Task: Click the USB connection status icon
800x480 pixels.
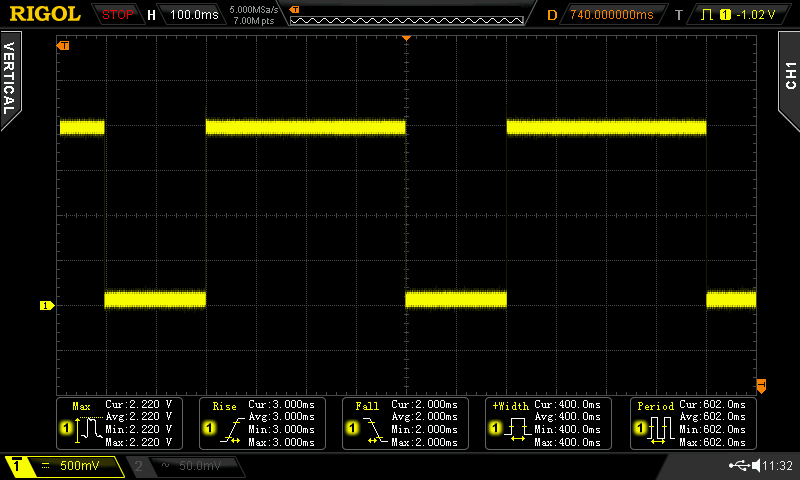Action: pyautogui.click(x=739, y=465)
